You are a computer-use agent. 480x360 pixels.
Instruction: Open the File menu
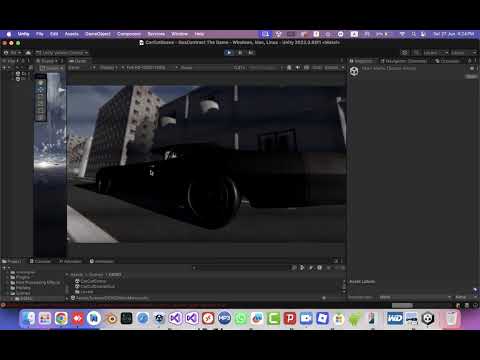click(40, 34)
